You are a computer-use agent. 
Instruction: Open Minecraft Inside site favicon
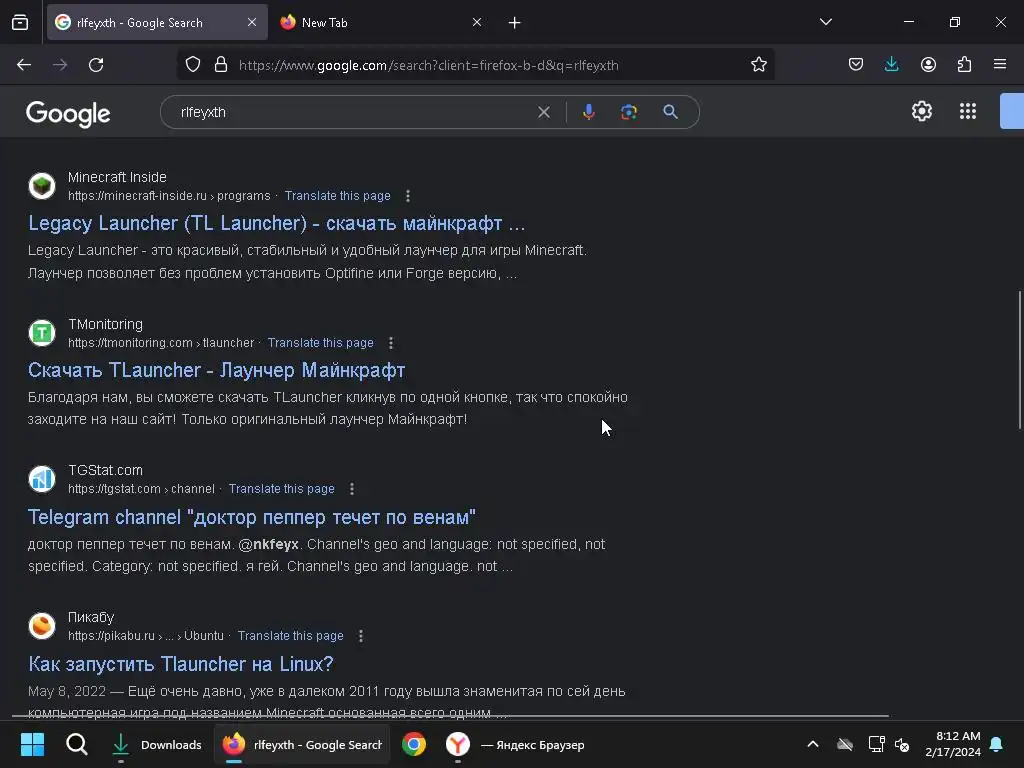(42, 186)
